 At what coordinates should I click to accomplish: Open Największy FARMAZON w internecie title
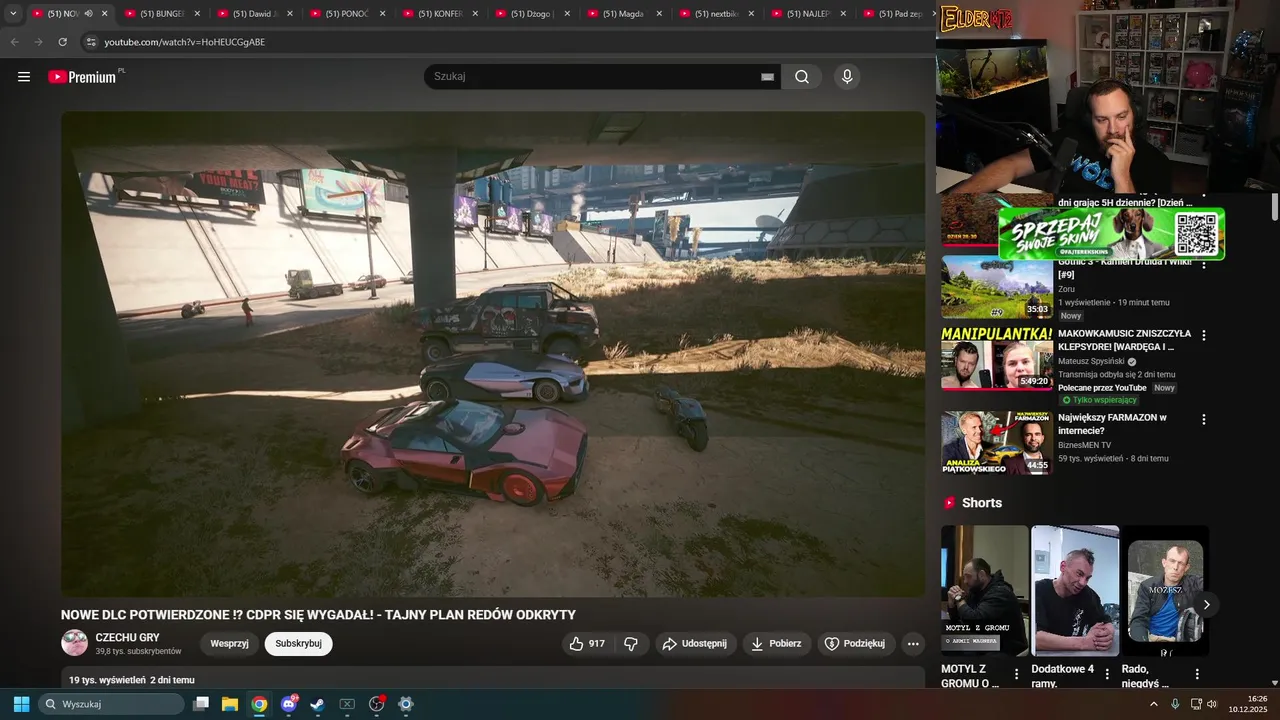[x=1112, y=424]
